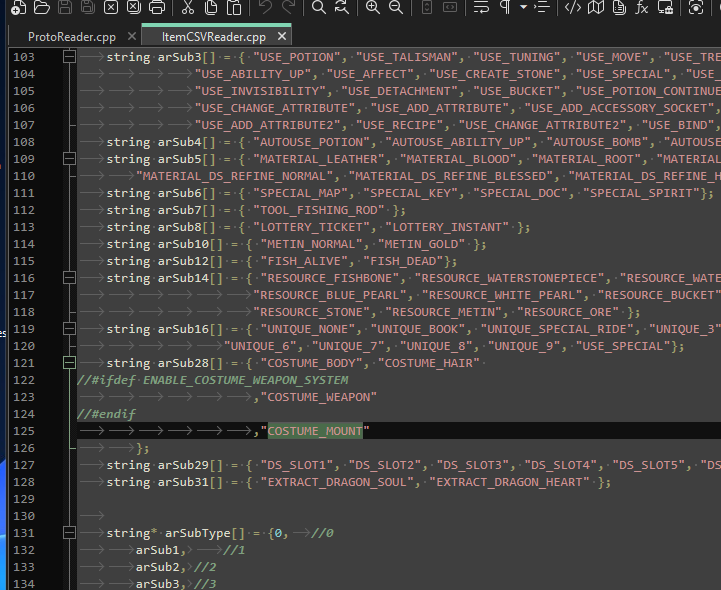Toggle show all characters pilcrow icon
The image size is (721, 590).
point(505,7)
